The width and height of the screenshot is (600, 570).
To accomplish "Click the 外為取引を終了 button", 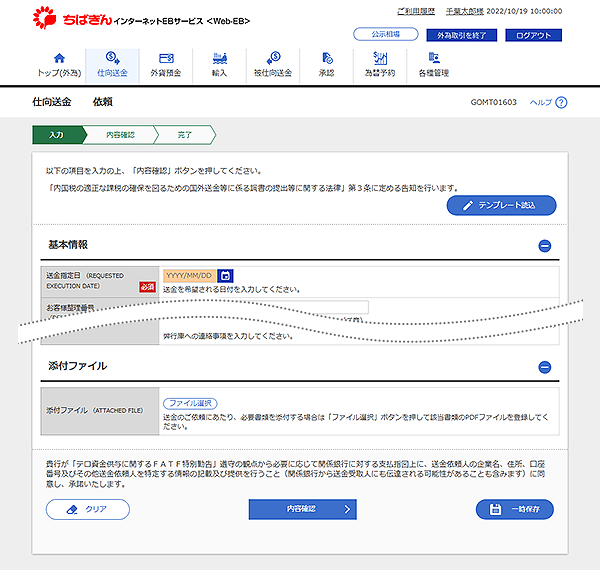I will coord(461,35).
